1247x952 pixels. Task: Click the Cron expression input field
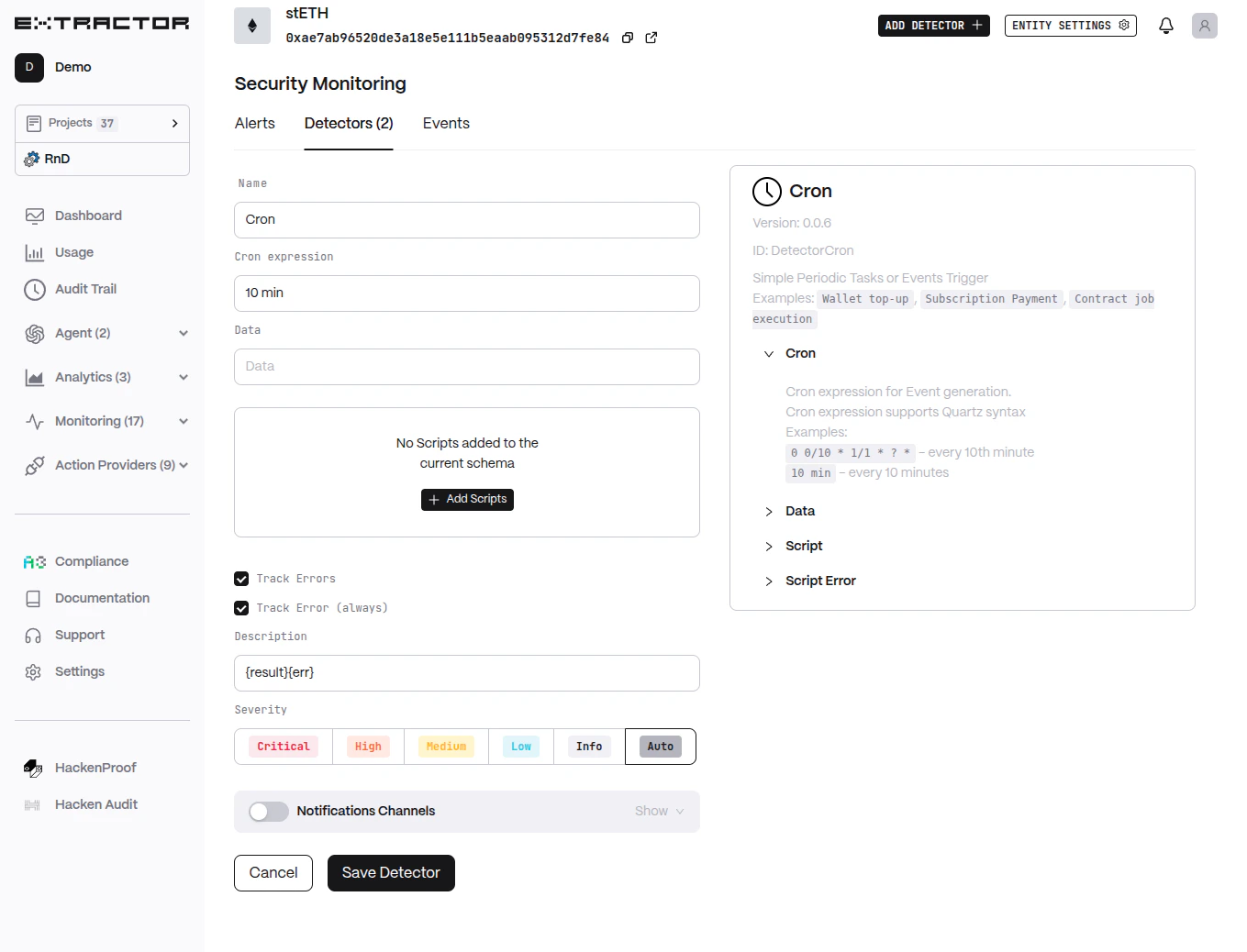tap(467, 293)
